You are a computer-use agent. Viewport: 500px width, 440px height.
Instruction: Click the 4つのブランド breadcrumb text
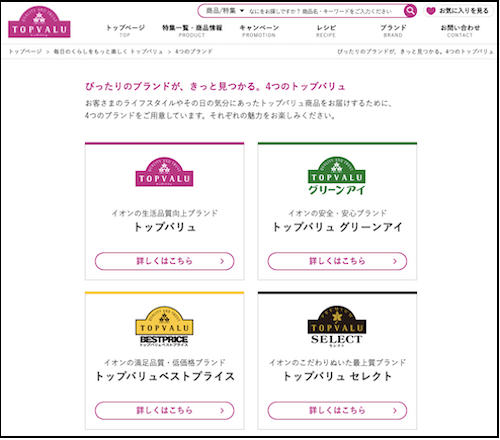[194, 52]
